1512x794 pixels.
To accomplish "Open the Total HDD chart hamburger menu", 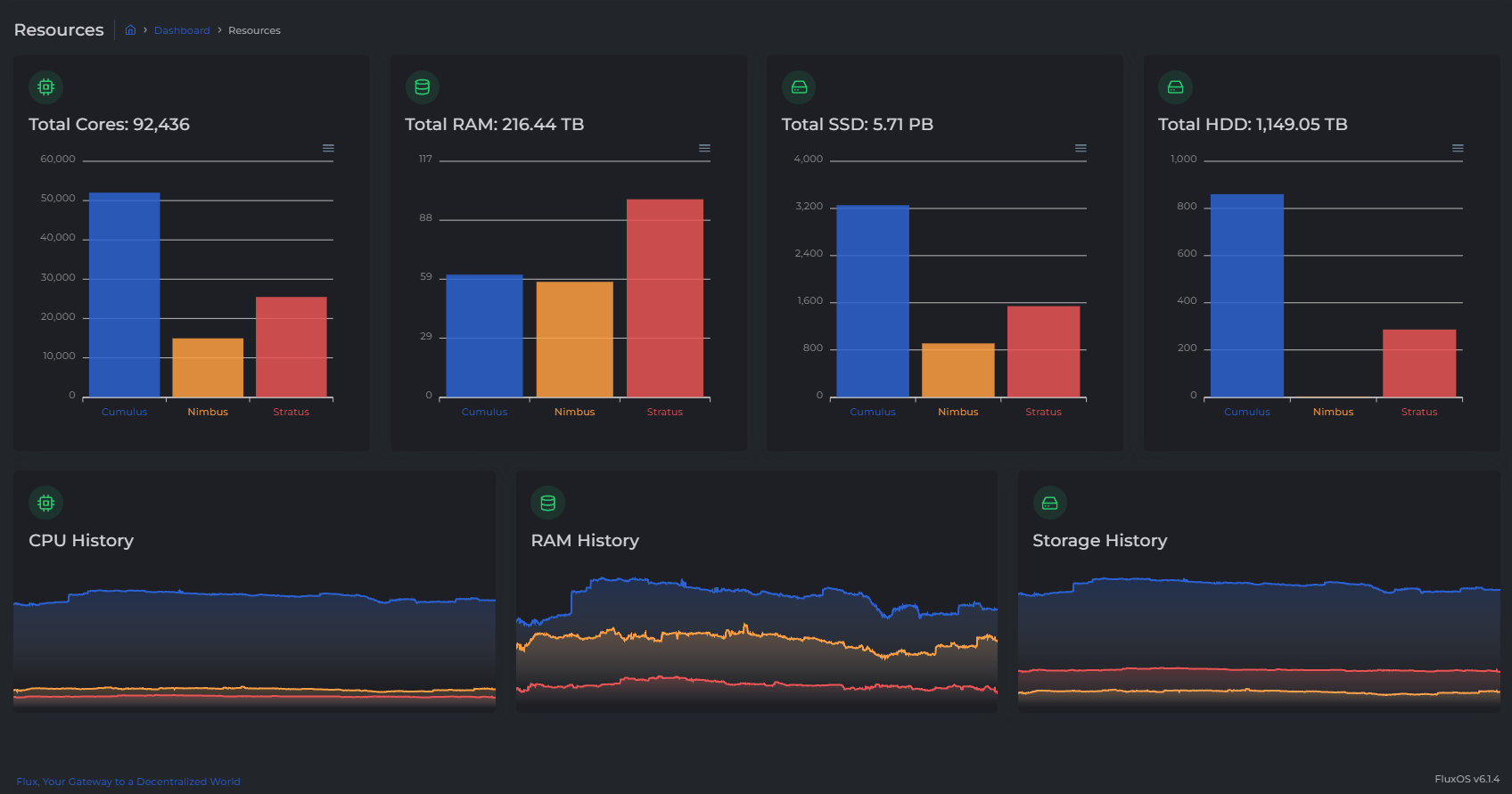I will [x=1458, y=149].
